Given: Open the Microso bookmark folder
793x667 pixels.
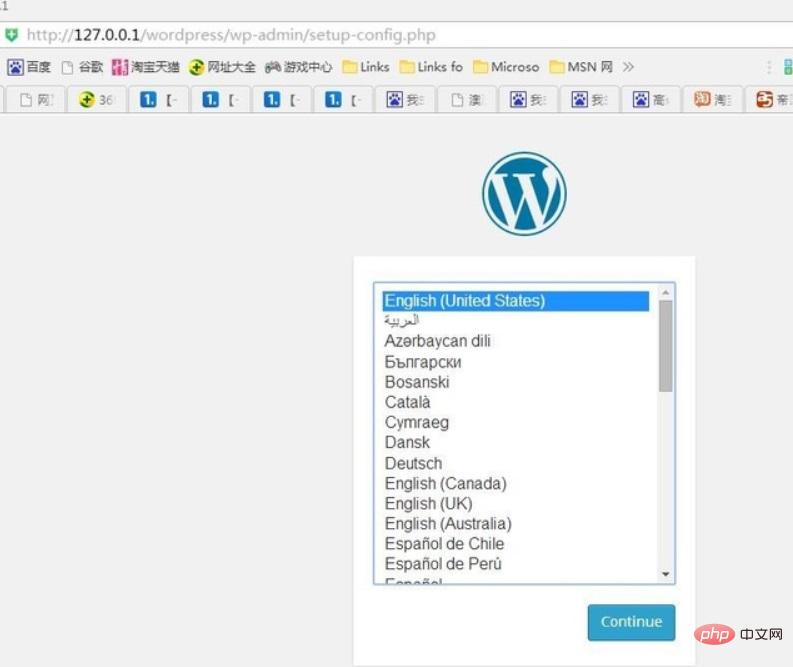Looking at the screenshot, I should click(x=506, y=67).
